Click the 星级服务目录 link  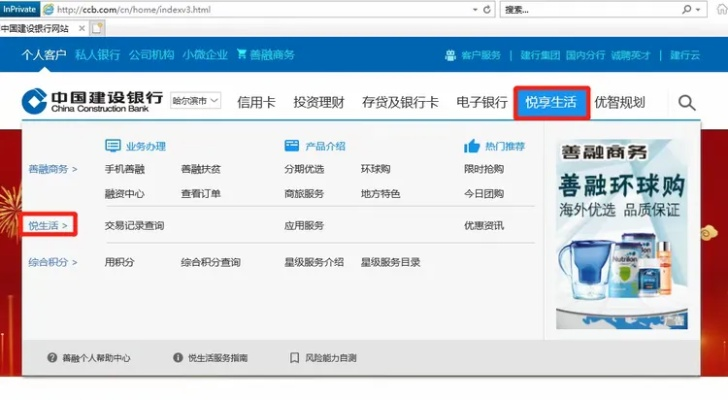point(390,262)
